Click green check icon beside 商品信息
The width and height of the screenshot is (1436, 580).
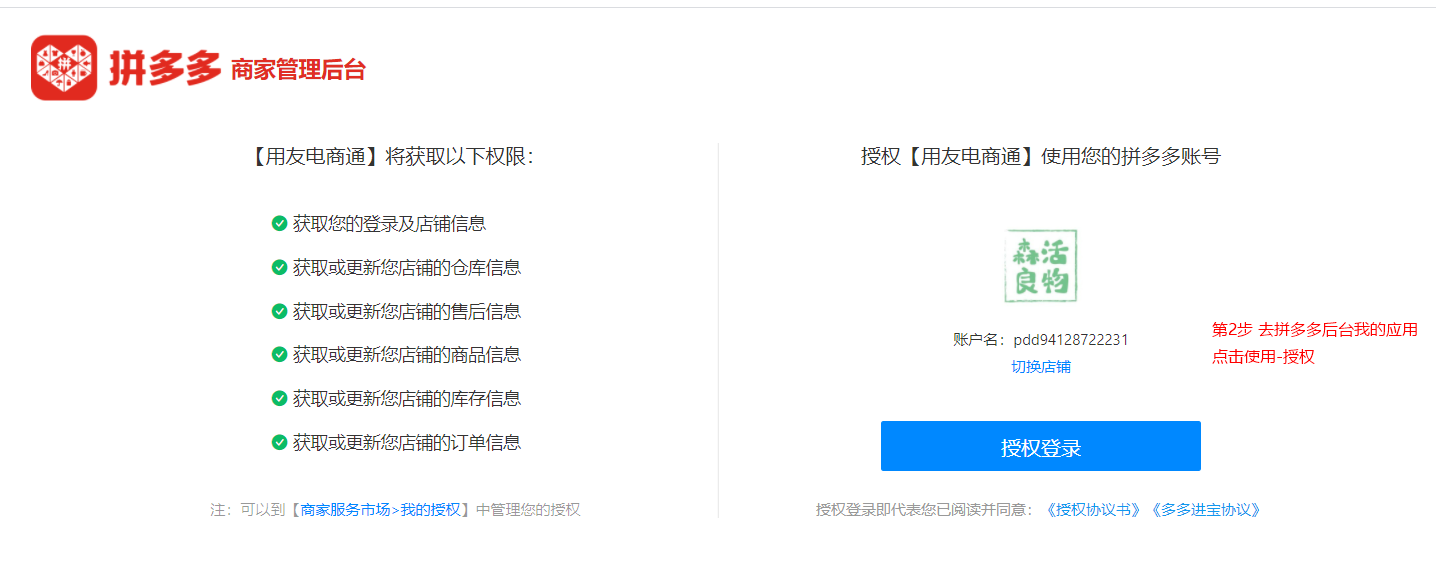tap(280, 355)
